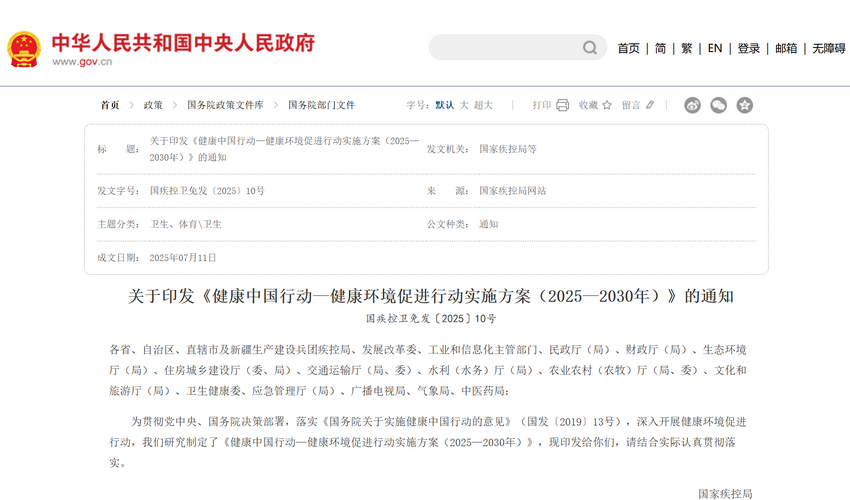Click the source value 国家疾控局网站

tap(513, 191)
